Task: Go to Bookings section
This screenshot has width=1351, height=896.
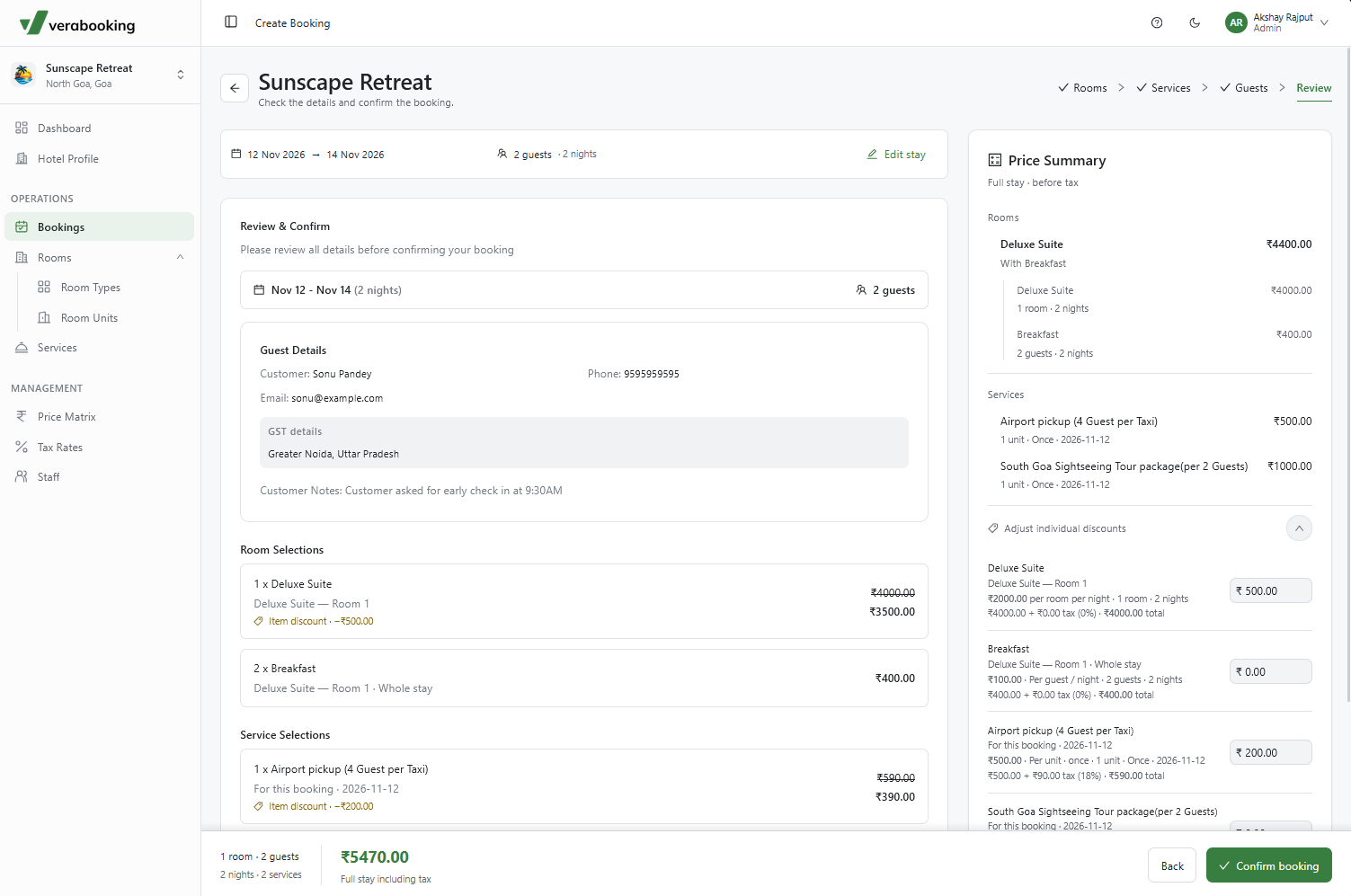Action: pyautogui.click(x=100, y=227)
